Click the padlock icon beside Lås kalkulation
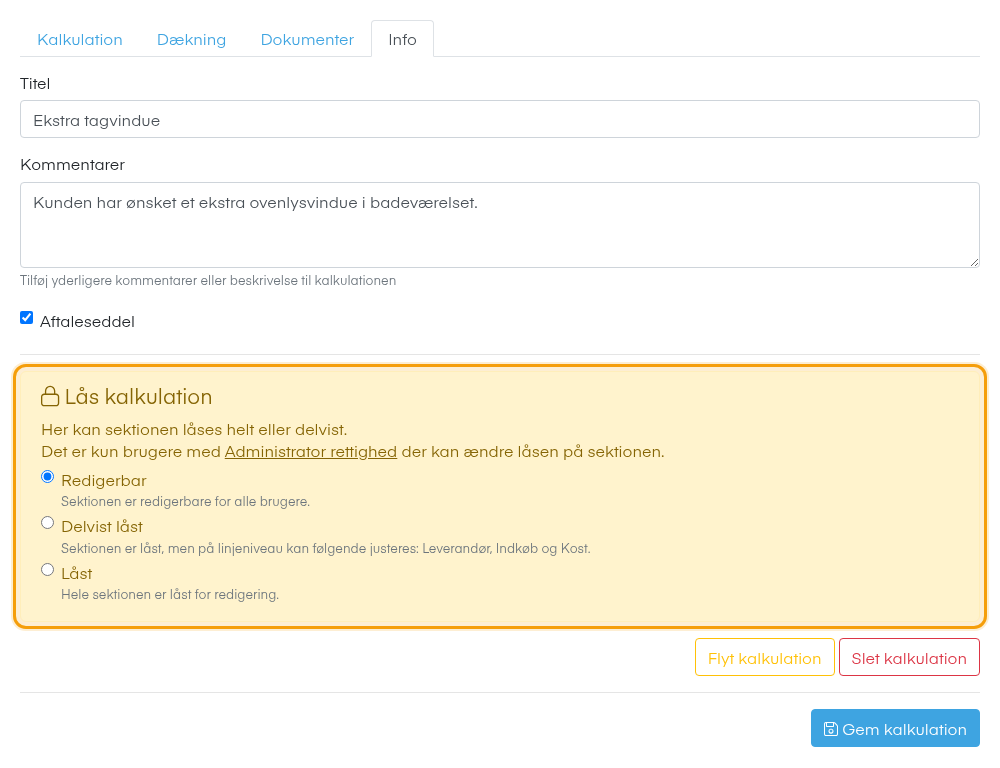 pyautogui.click(x=50, y=396)
